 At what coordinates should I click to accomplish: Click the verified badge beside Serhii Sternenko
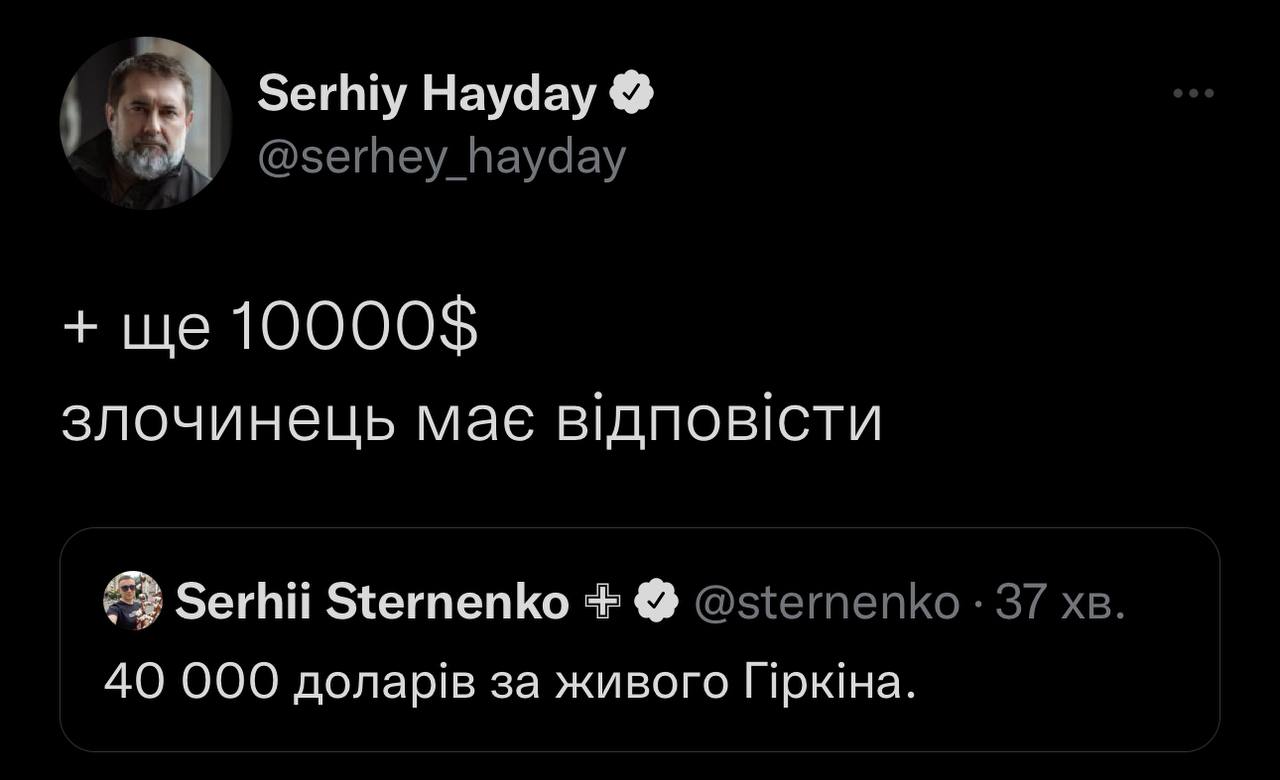(655, 601)
